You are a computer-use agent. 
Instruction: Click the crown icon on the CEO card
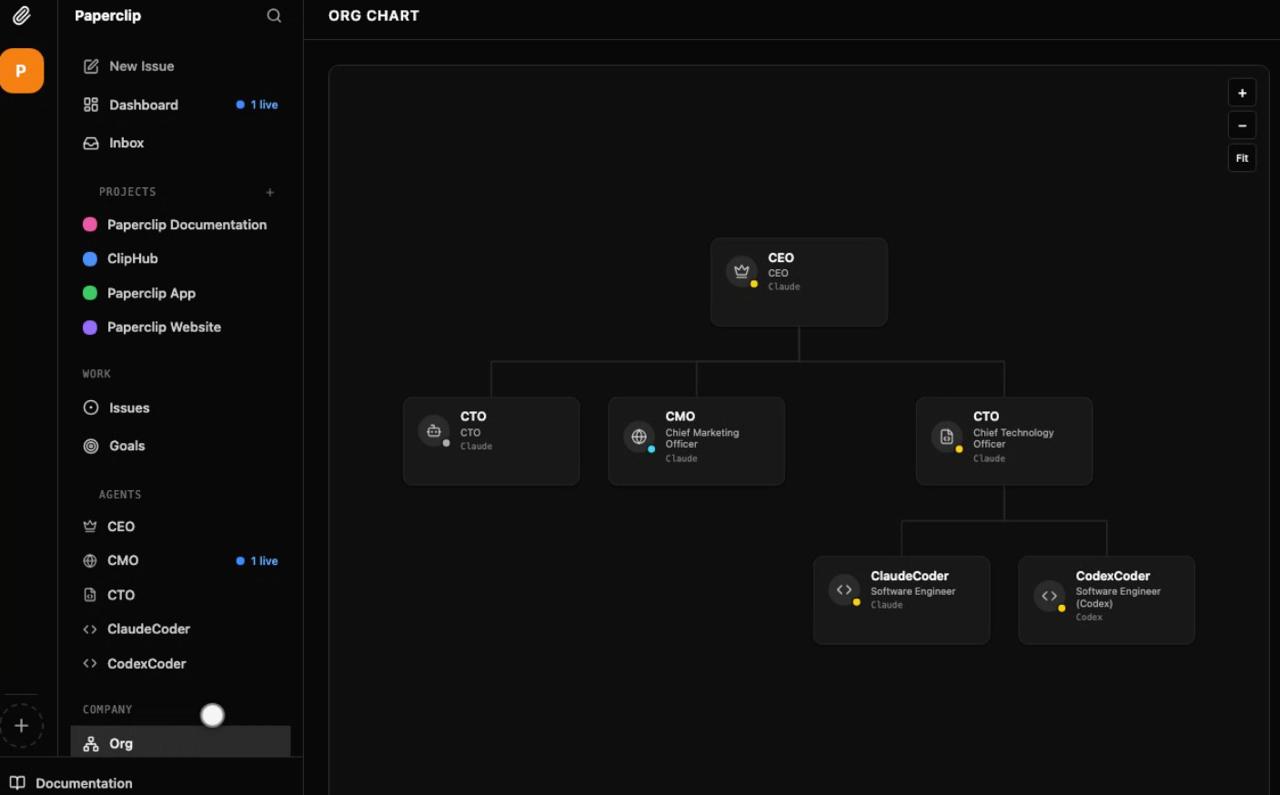tap(741, 271)
